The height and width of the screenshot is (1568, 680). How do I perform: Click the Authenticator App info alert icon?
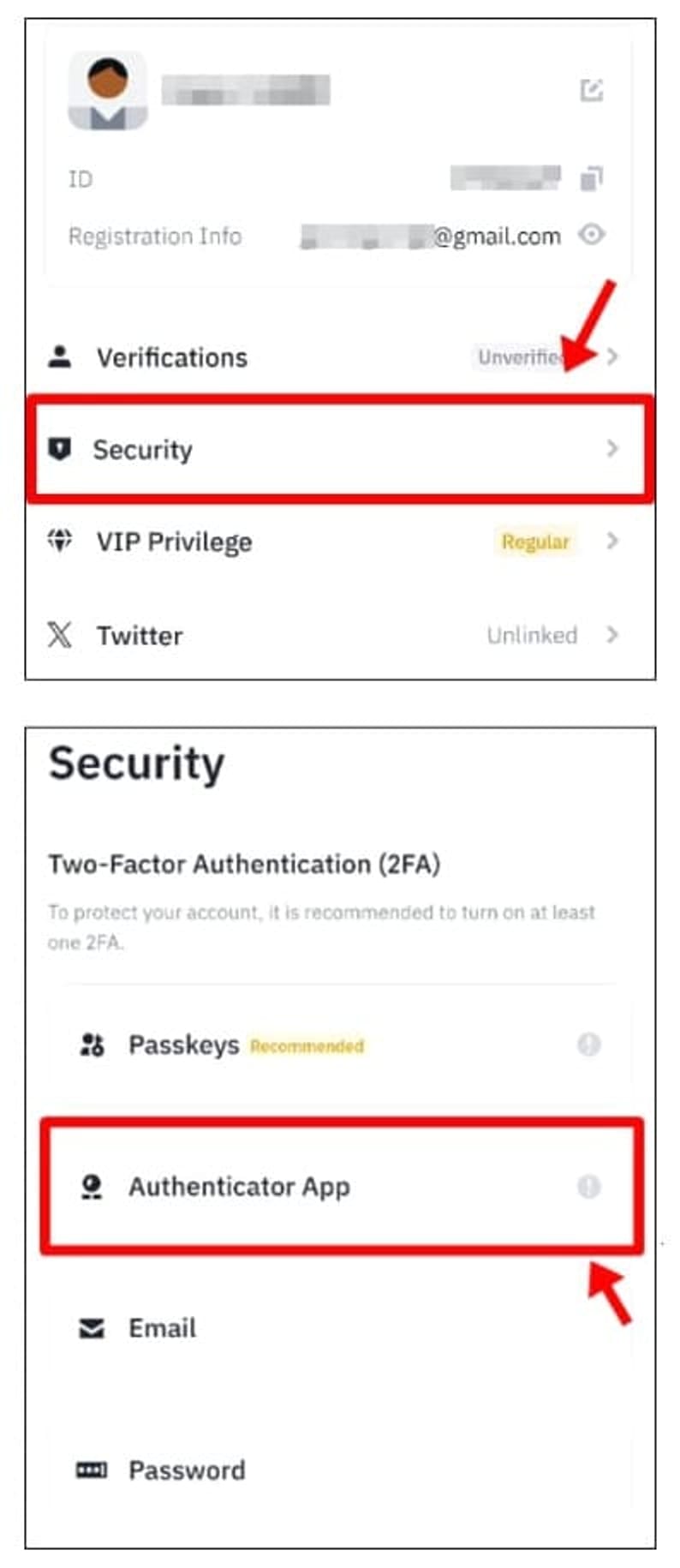click(588, 1187)
